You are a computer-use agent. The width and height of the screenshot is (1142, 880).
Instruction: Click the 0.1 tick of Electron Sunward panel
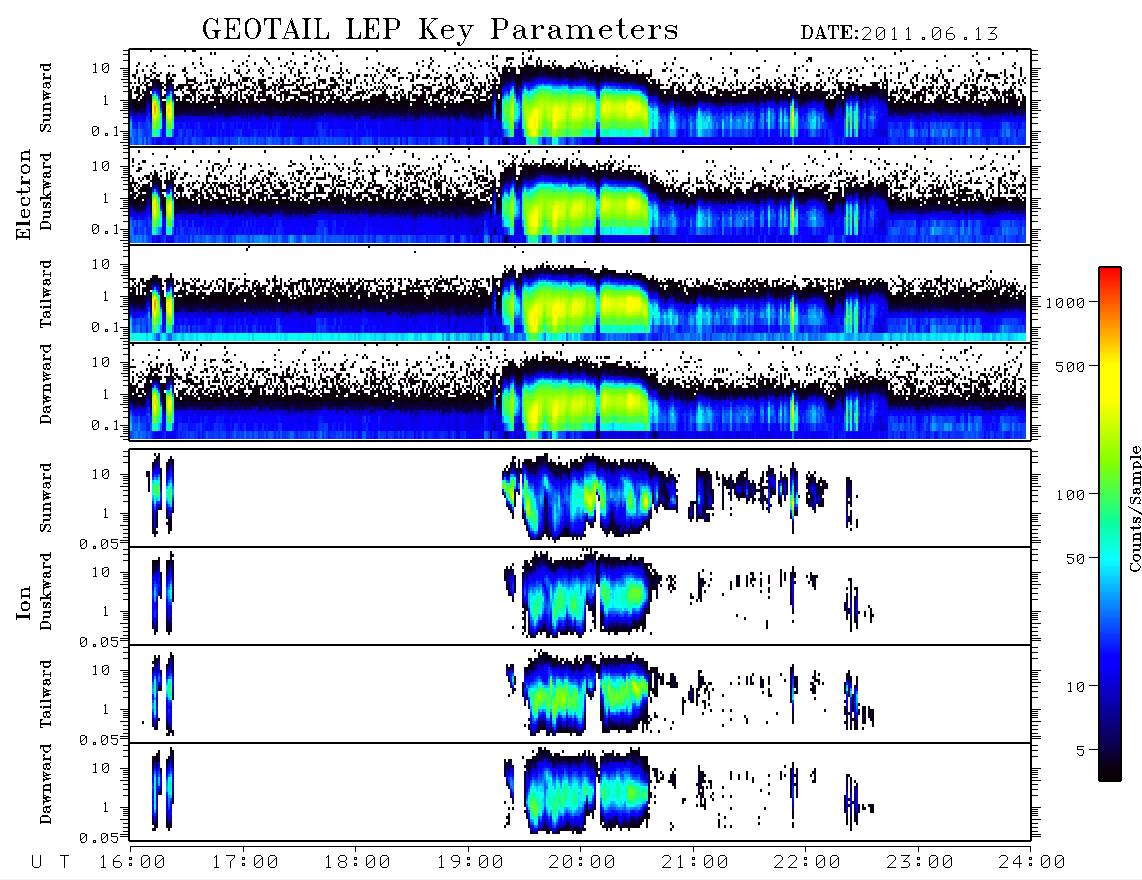coord(107,131)
